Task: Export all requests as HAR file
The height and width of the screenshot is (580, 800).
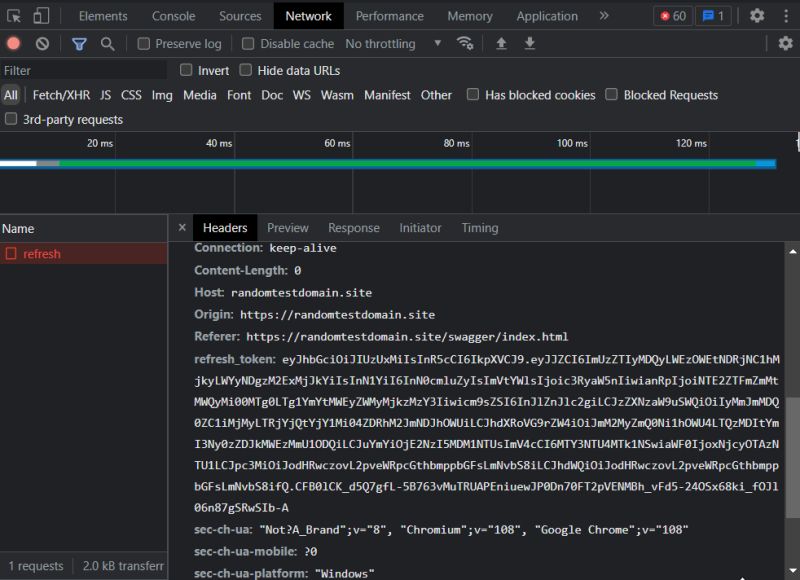Action: 529,43
